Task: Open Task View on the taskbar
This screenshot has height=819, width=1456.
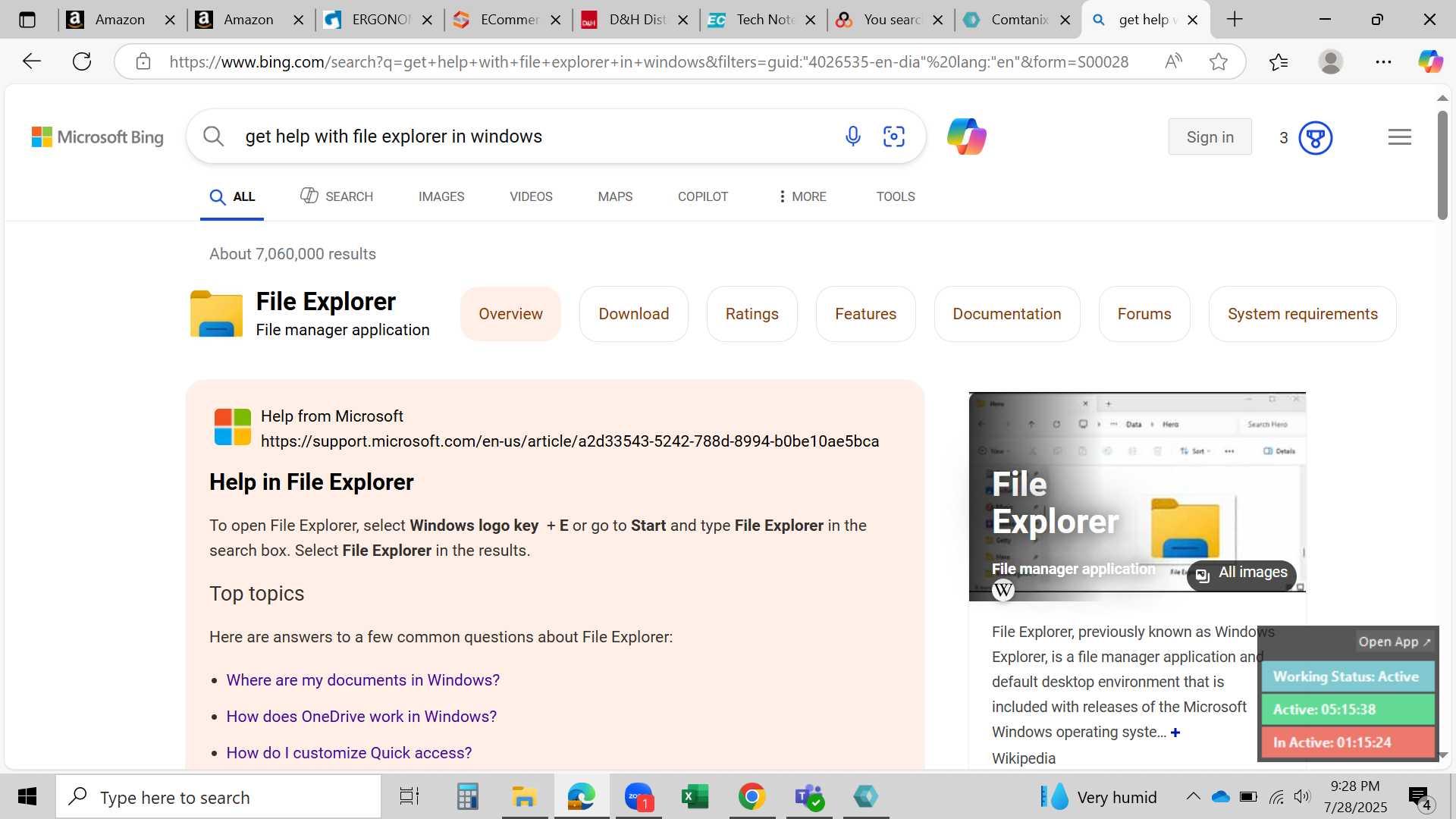Action: [x=409, y=797]
